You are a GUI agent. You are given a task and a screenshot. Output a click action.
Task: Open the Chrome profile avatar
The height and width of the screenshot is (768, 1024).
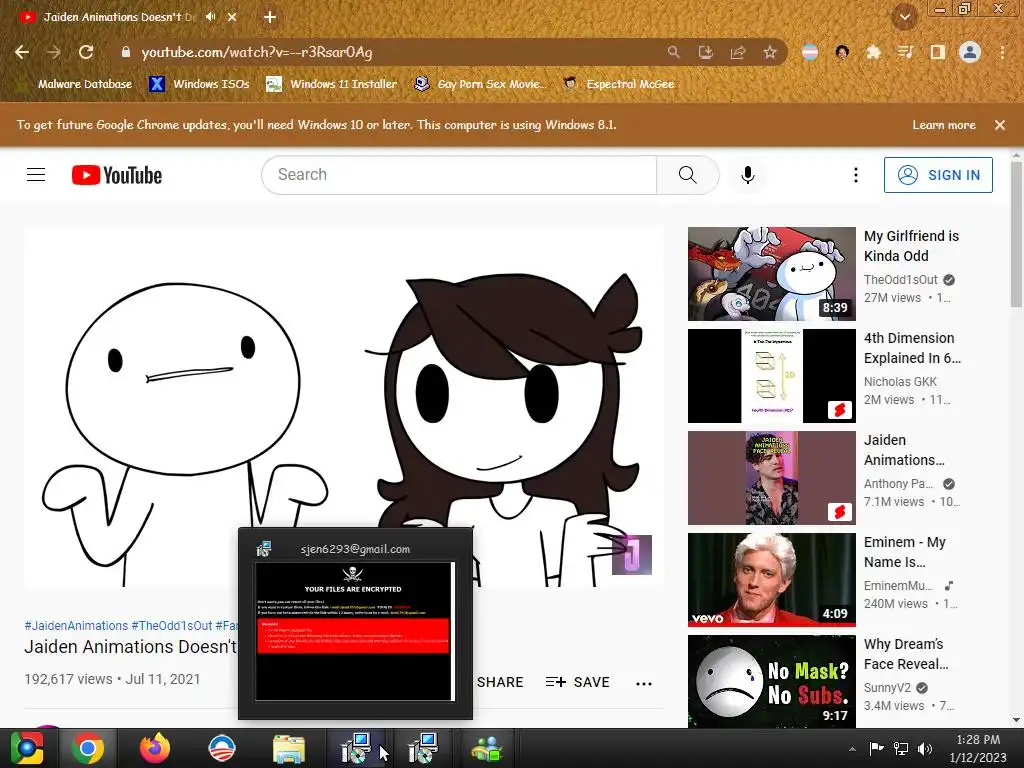coord(970,52)
